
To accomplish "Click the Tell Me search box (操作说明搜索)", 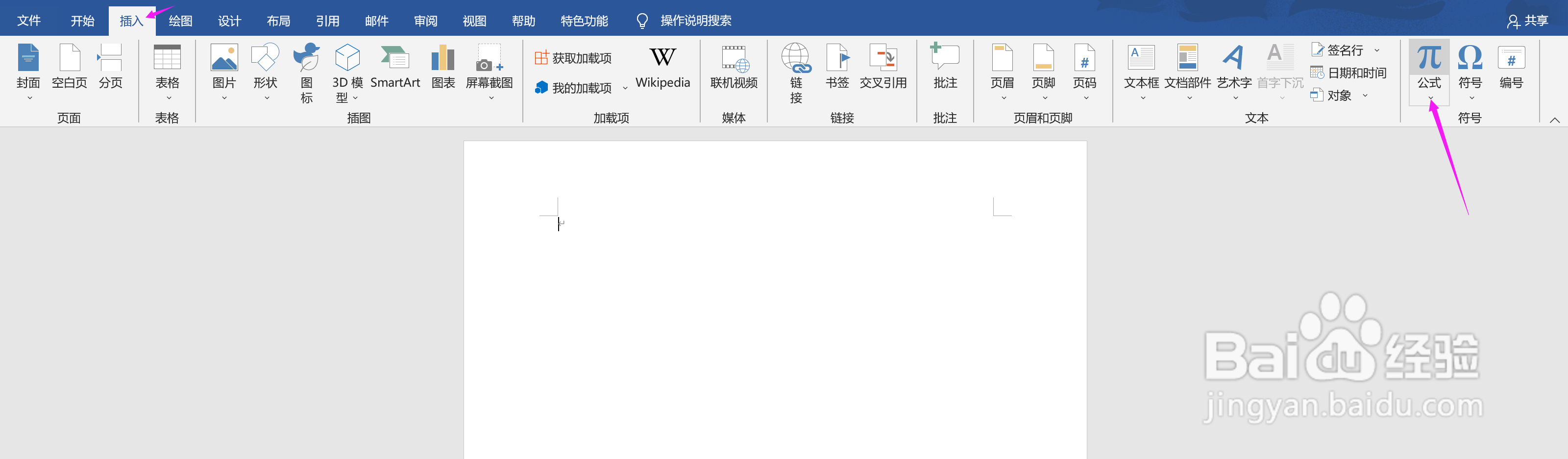I will point(684,21).
